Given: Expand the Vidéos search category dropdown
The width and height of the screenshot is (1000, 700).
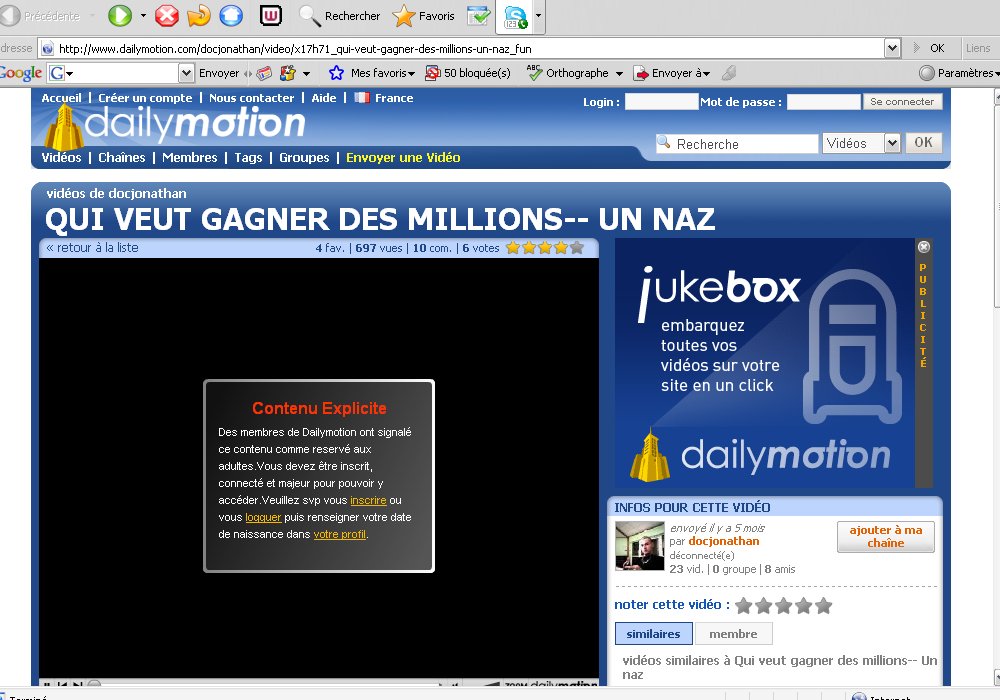Looking at the screenshot, I should pyautogui.click(x=892, y=144).
